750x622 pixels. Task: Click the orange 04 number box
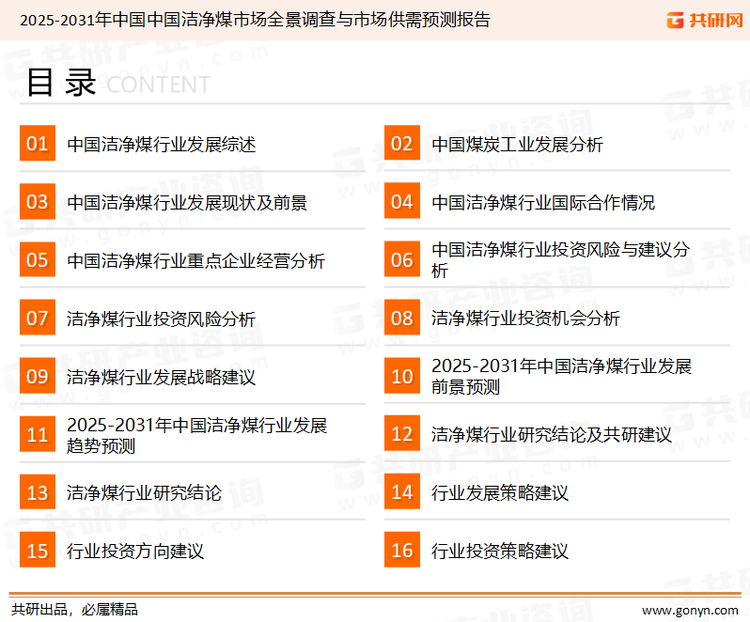tap(402, 201)
